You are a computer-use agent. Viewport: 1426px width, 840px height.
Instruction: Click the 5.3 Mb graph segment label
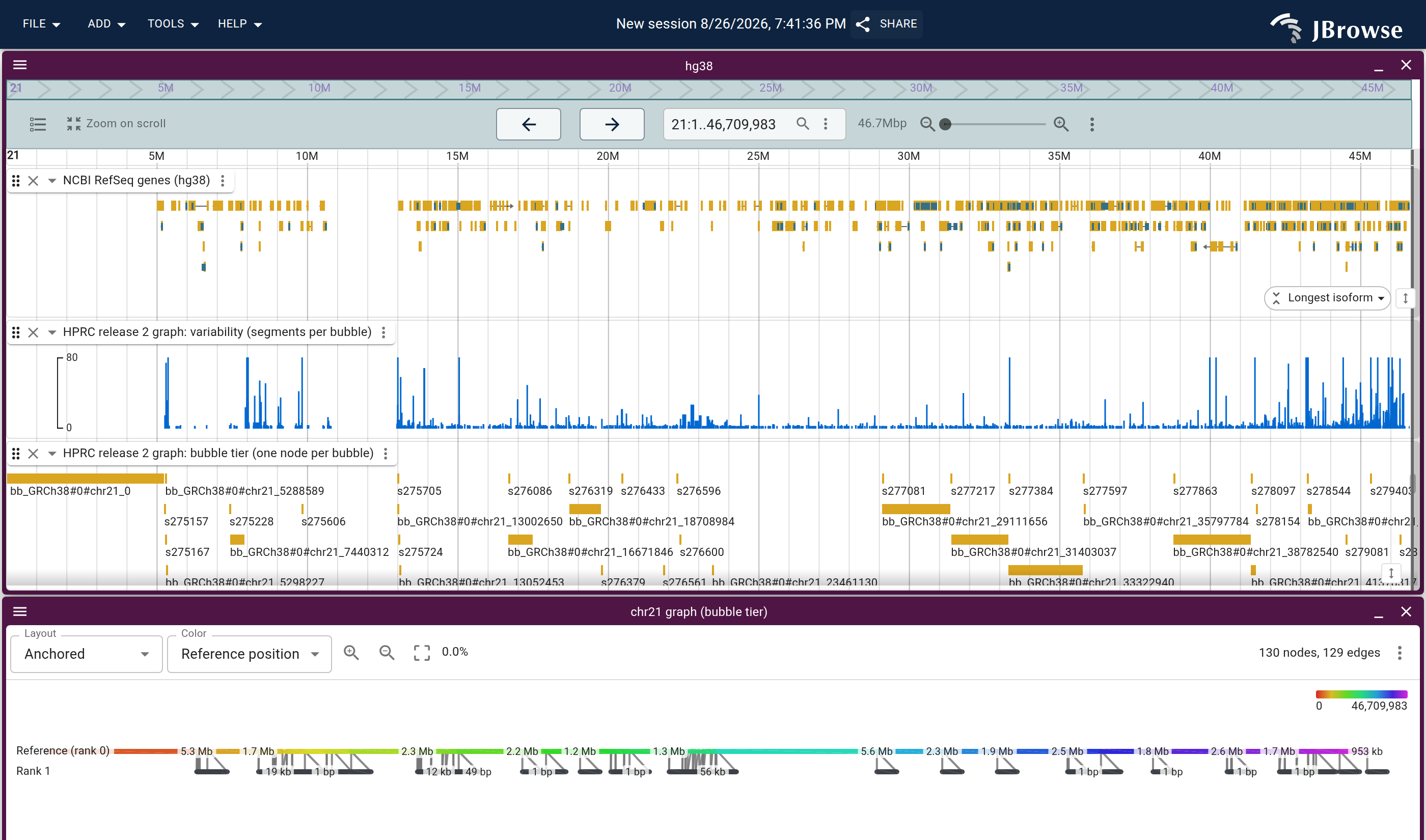tap(197, 751)
